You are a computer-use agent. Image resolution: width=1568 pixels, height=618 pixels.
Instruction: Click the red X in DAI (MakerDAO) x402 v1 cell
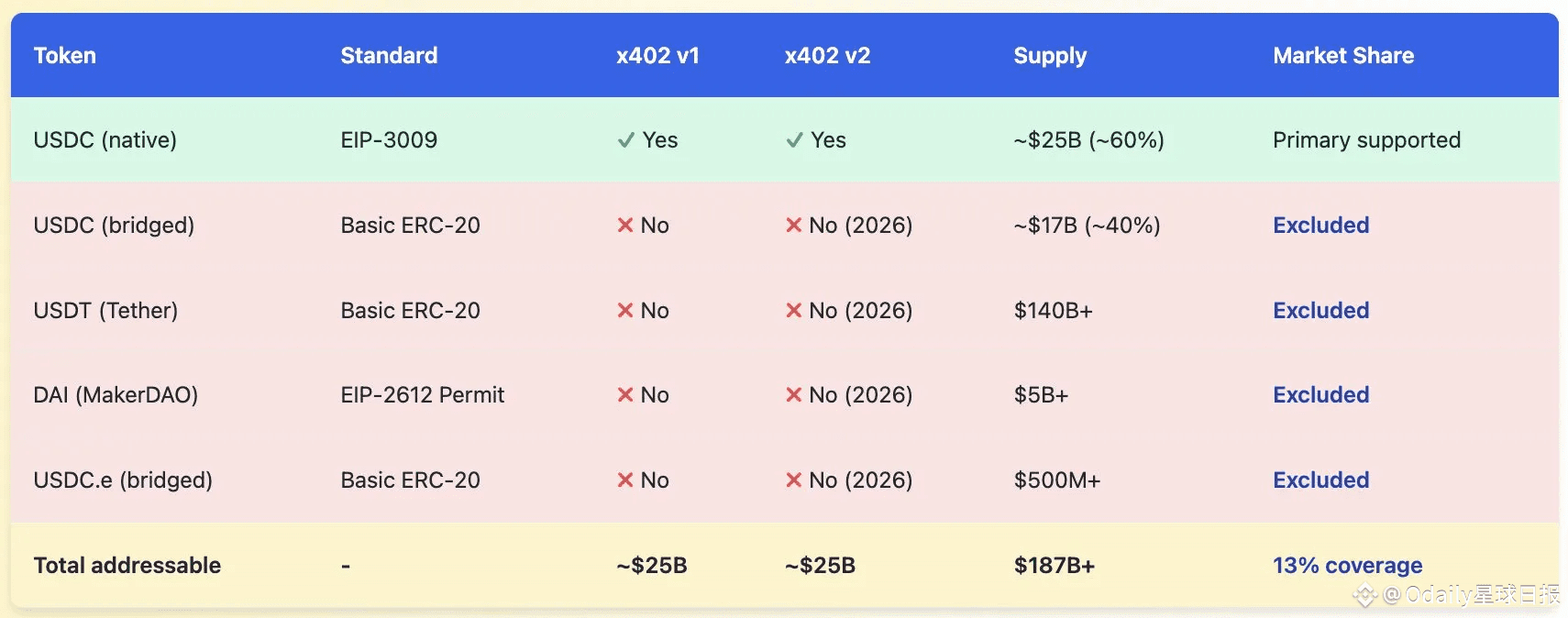(625, 395)
